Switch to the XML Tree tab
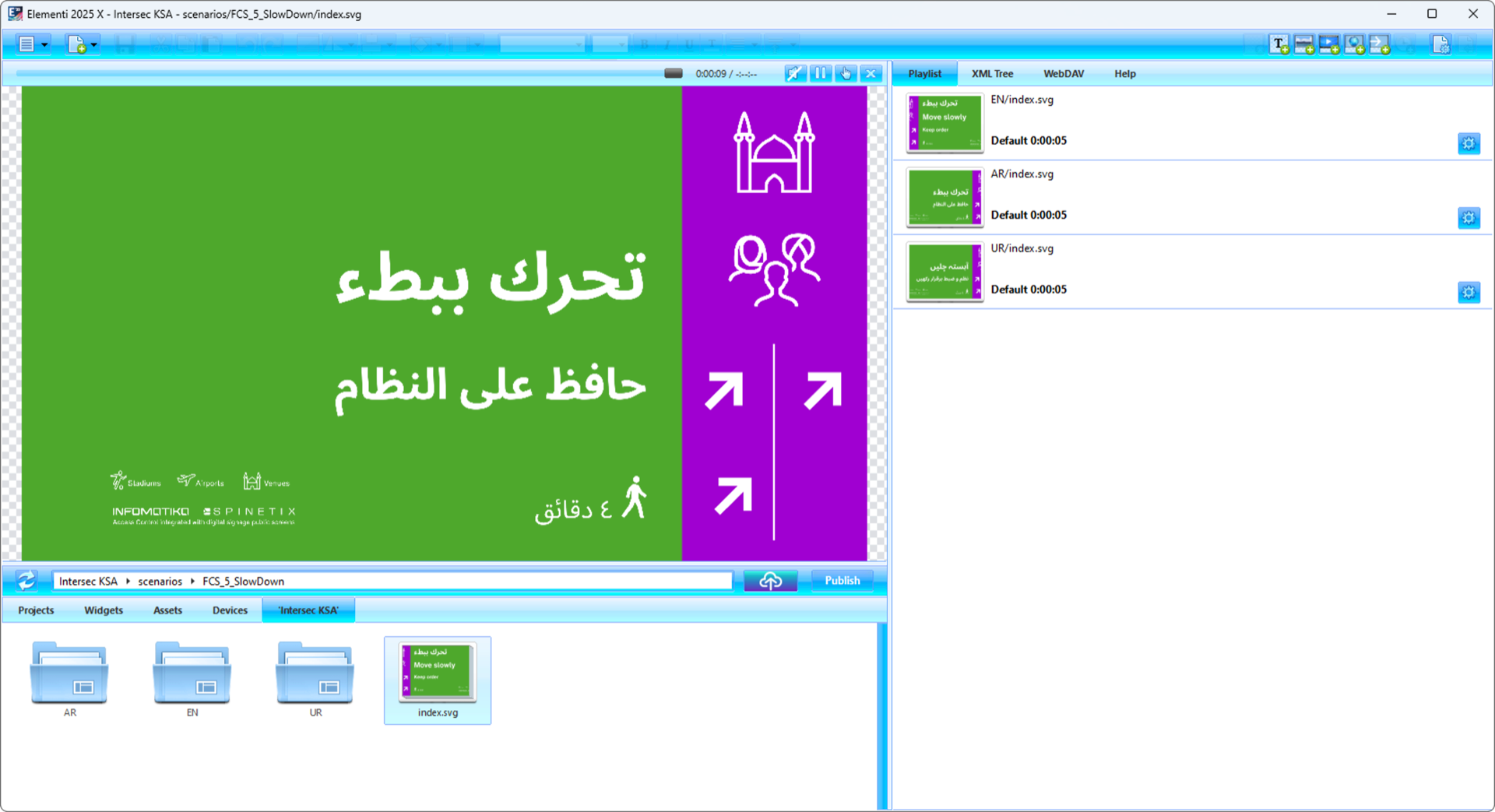Screen dimensions: 1495x812 coord(992,73)
